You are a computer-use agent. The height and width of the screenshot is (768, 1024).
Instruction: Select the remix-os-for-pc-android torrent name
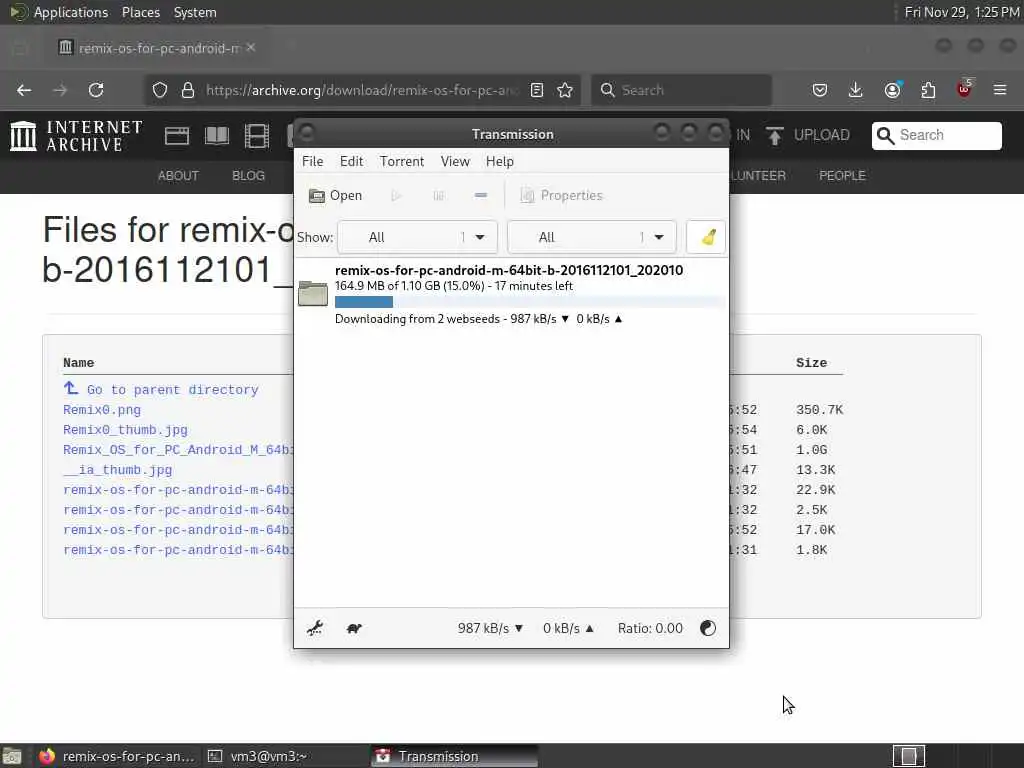[x=509, y=270]
